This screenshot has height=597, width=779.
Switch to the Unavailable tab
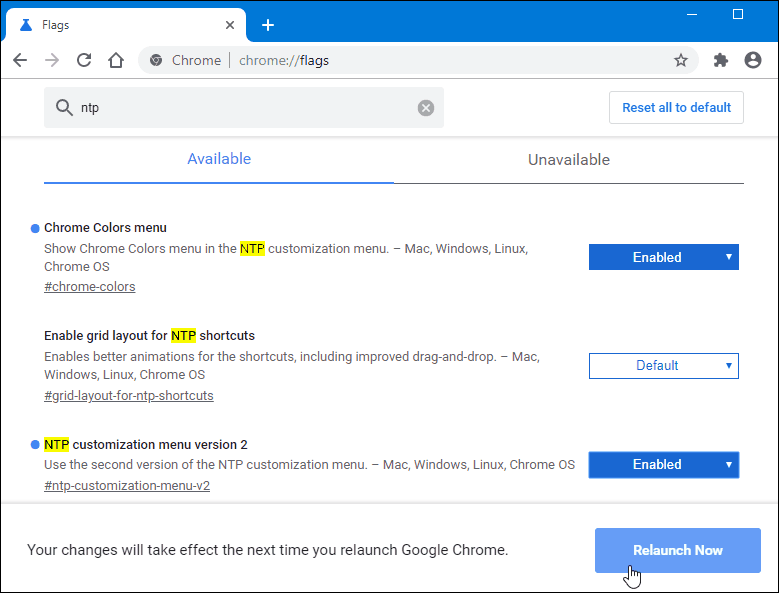click(x=569, y=159)
